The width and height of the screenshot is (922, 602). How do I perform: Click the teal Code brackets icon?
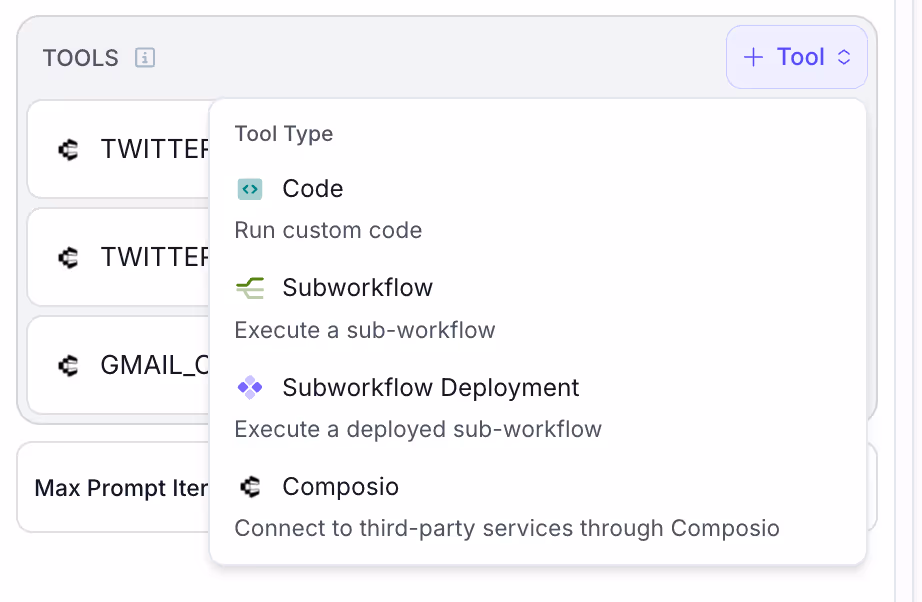250,189
